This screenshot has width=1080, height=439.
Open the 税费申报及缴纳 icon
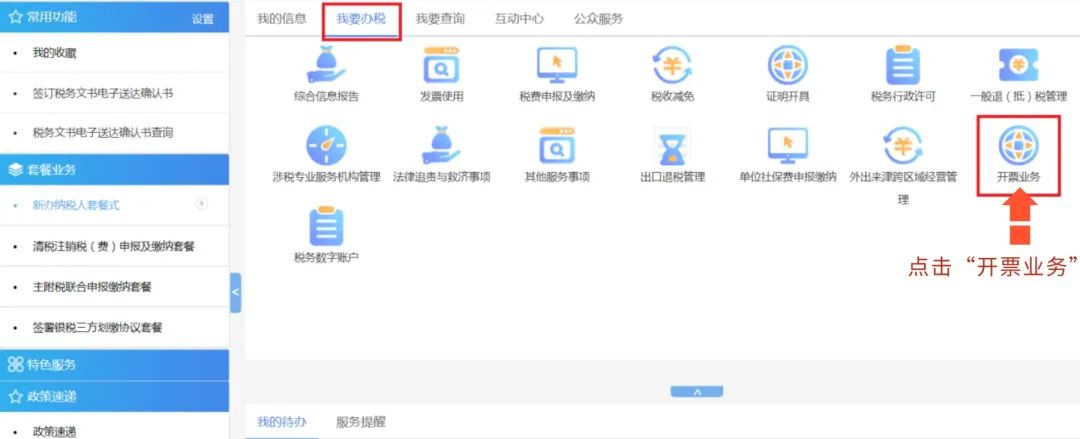tap(557, 65)
